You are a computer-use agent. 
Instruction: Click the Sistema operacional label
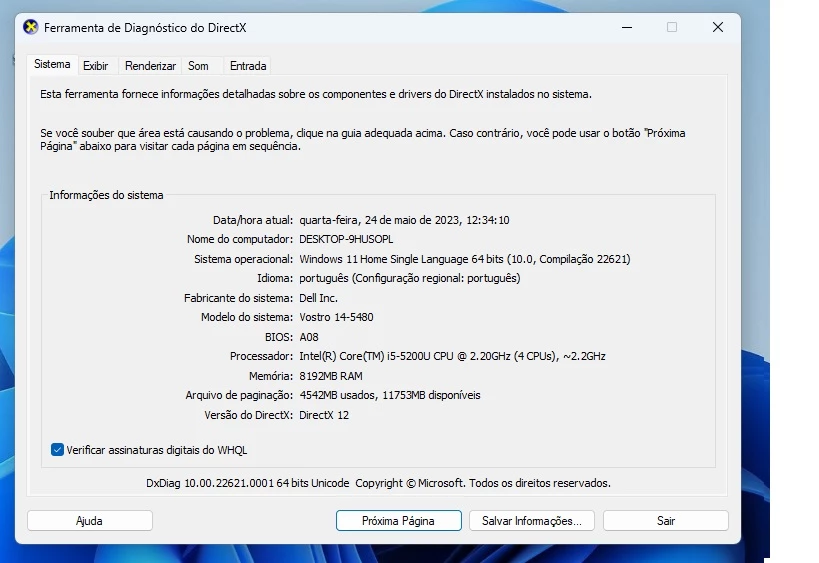coord(243,259)
